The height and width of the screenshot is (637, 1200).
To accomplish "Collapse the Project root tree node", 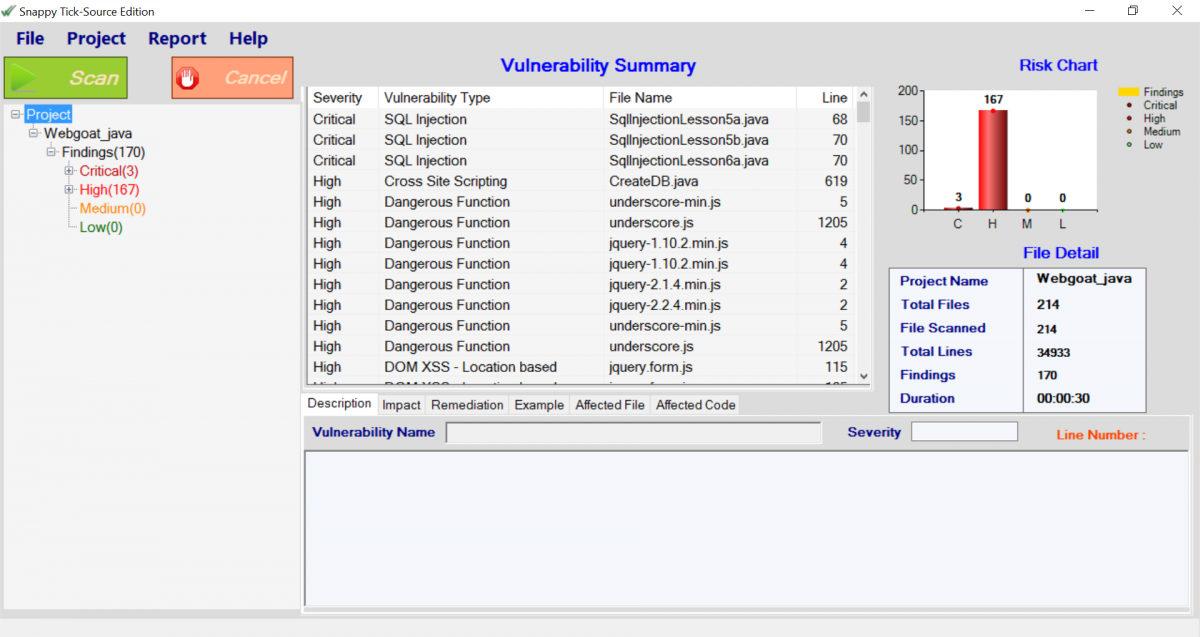I will [x=15, y=115].
